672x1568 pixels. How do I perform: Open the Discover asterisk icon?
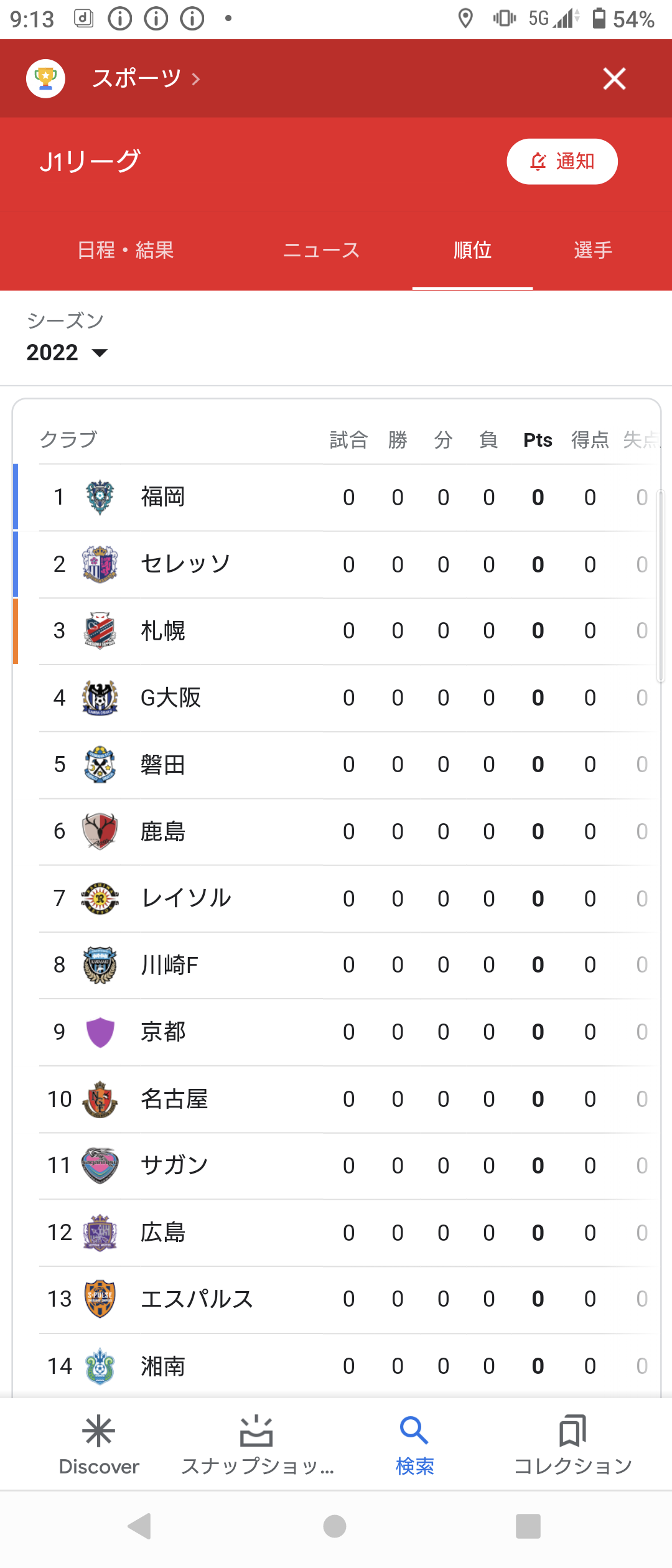tap(99, 1431)
